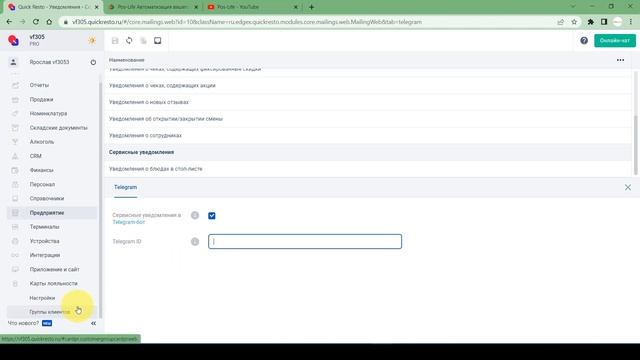Click the copy icon in toolbar

[143, 40]
